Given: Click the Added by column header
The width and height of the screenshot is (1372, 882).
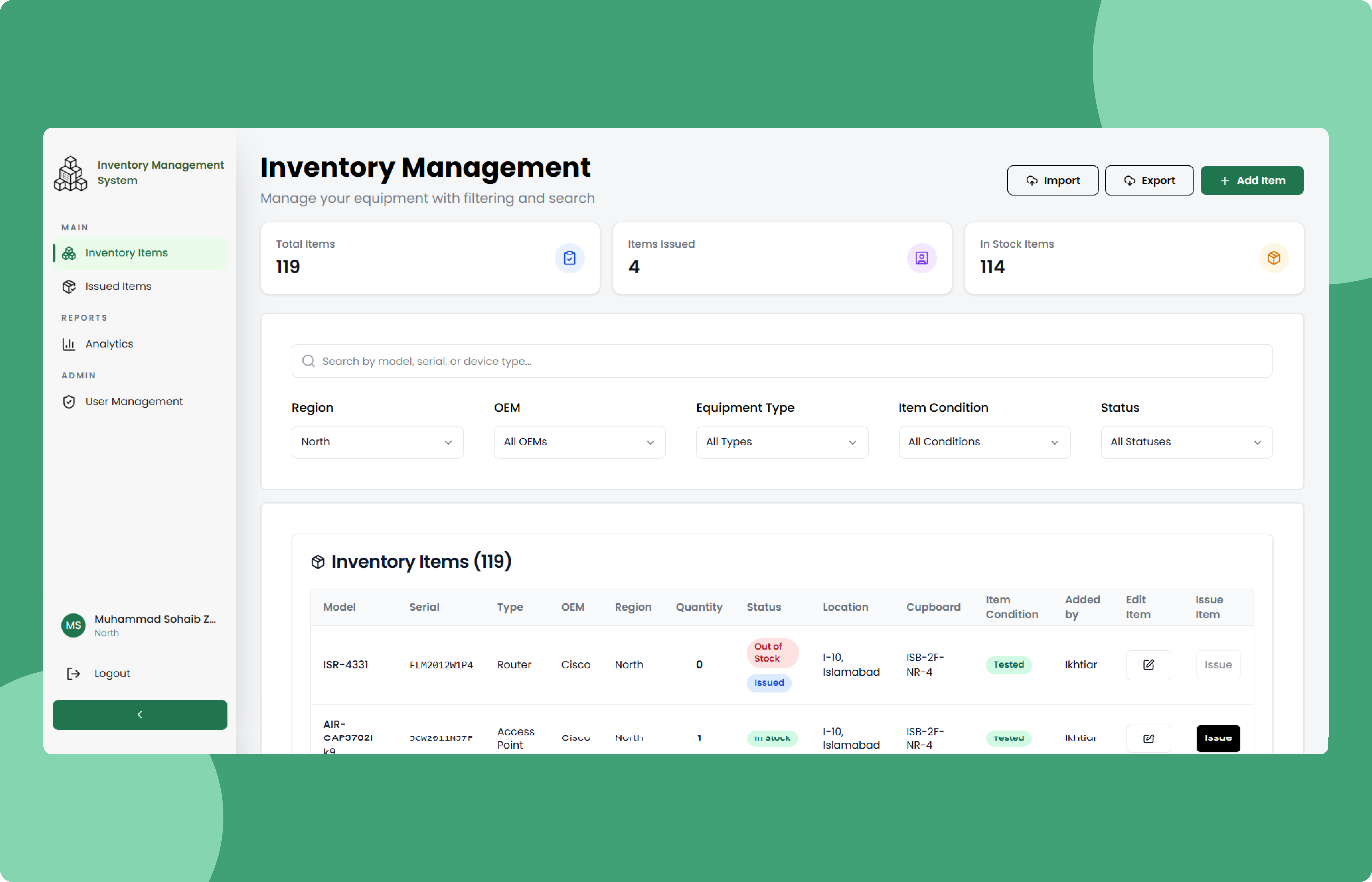Looking at the screenshot, I should [x=1082, y=607].
